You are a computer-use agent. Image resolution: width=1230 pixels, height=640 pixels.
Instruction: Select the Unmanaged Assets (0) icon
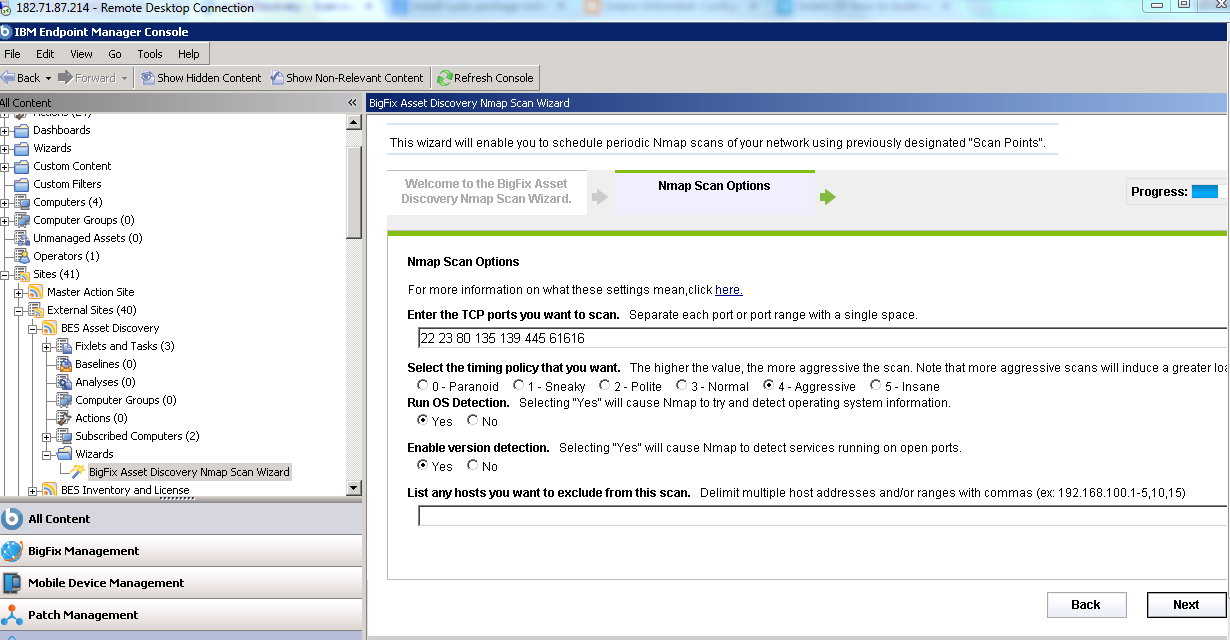click(22, 238)
